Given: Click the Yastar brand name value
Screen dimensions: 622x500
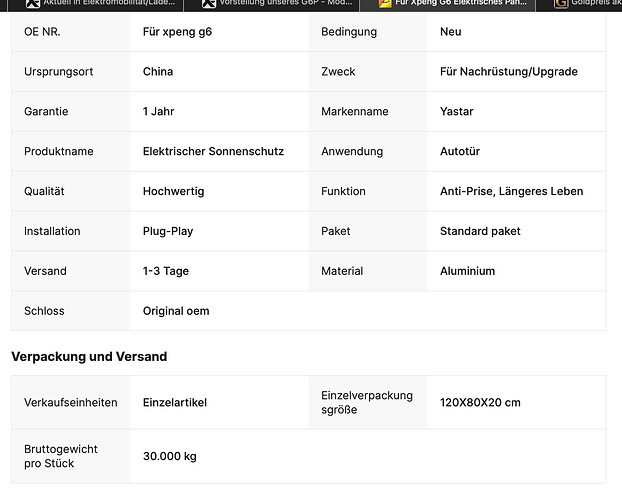Looking at the screenshot, I should (457, 112).
